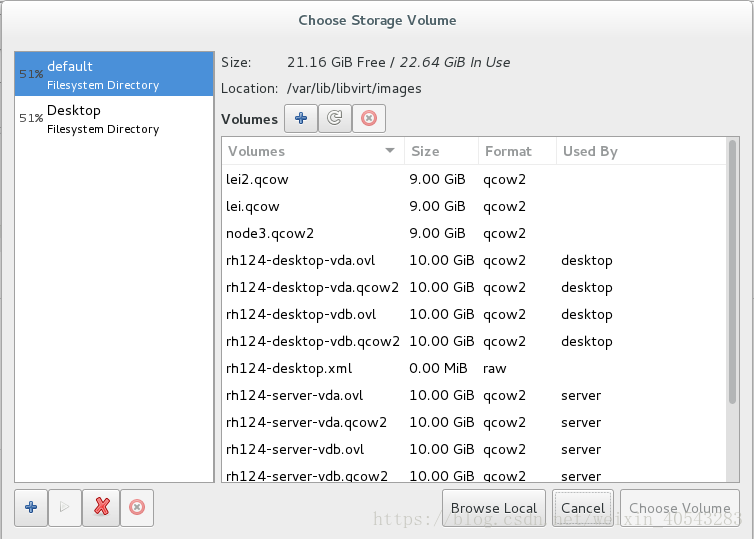Click the delete volume icon

[x=369, y=118]
